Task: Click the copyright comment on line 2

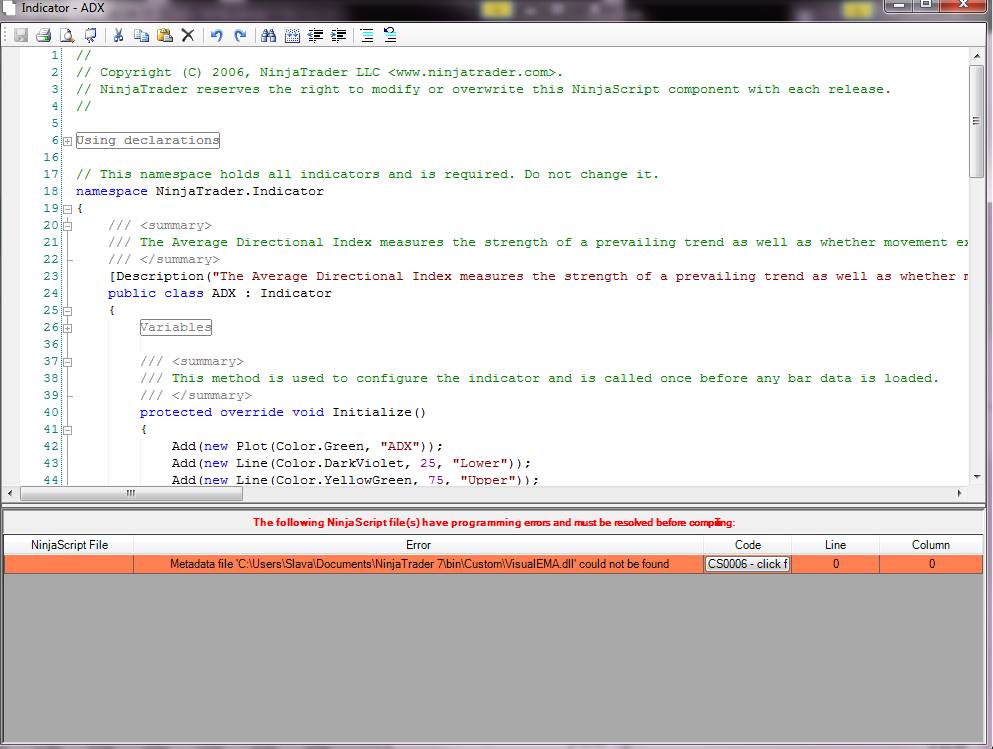Action: (x=319, y=72)
